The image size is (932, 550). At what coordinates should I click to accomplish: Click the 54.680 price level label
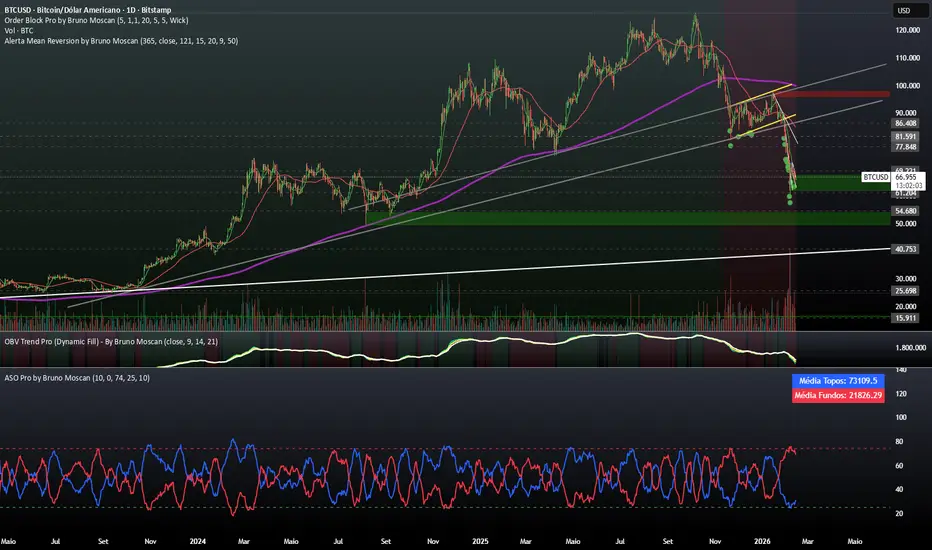click(905, 211)
